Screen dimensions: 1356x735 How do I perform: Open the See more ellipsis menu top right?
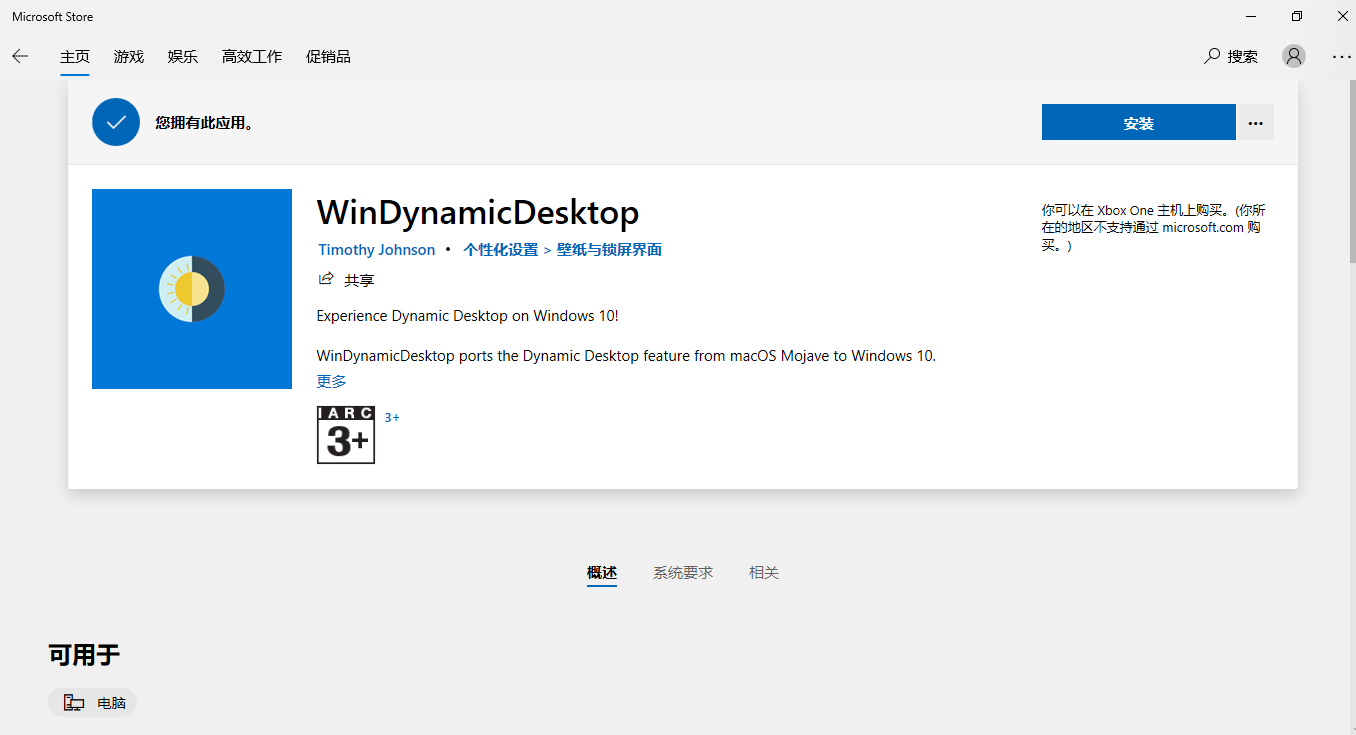point(1341,56)
